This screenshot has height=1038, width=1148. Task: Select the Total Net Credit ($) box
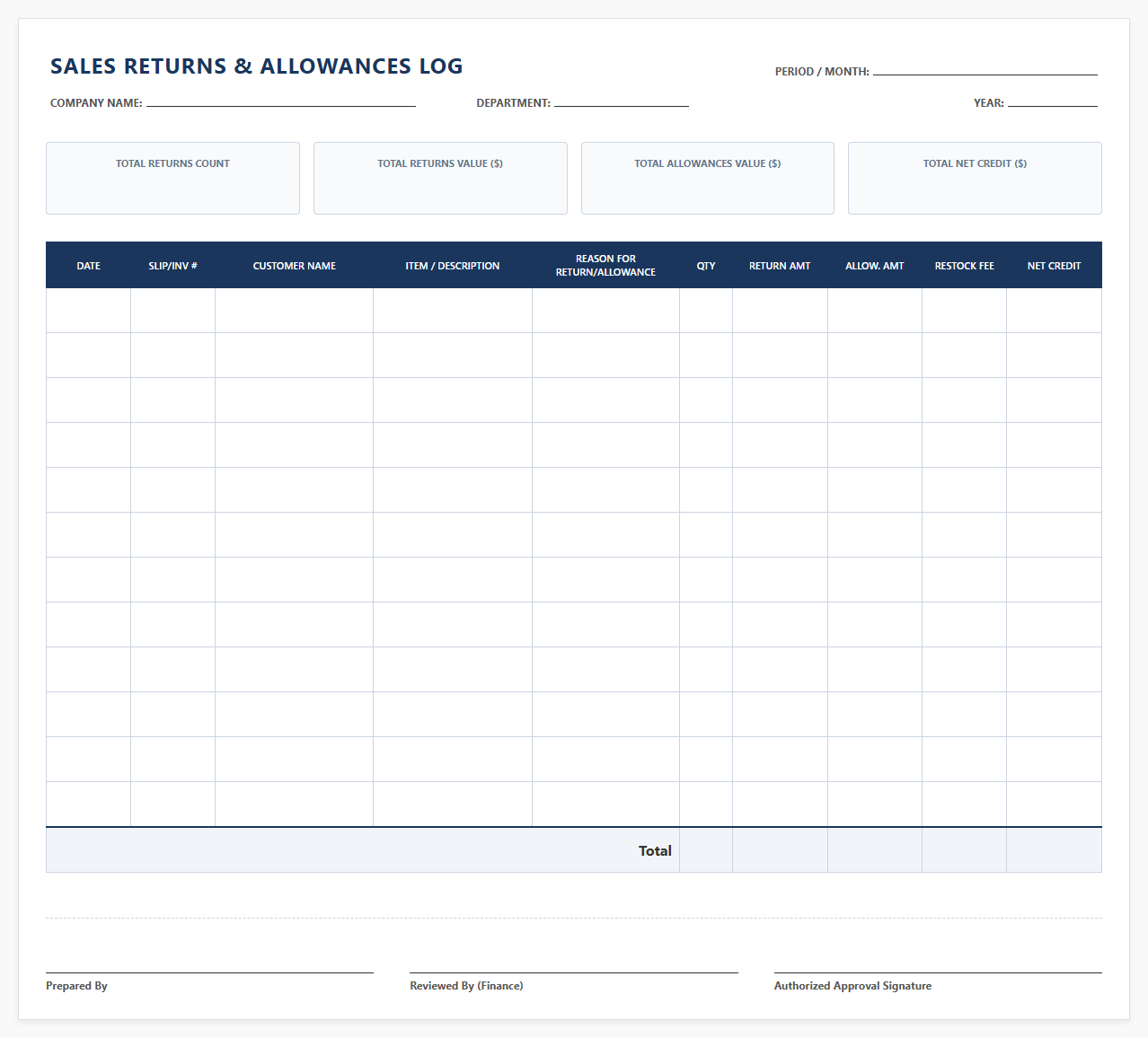click(x=975, y=178)
